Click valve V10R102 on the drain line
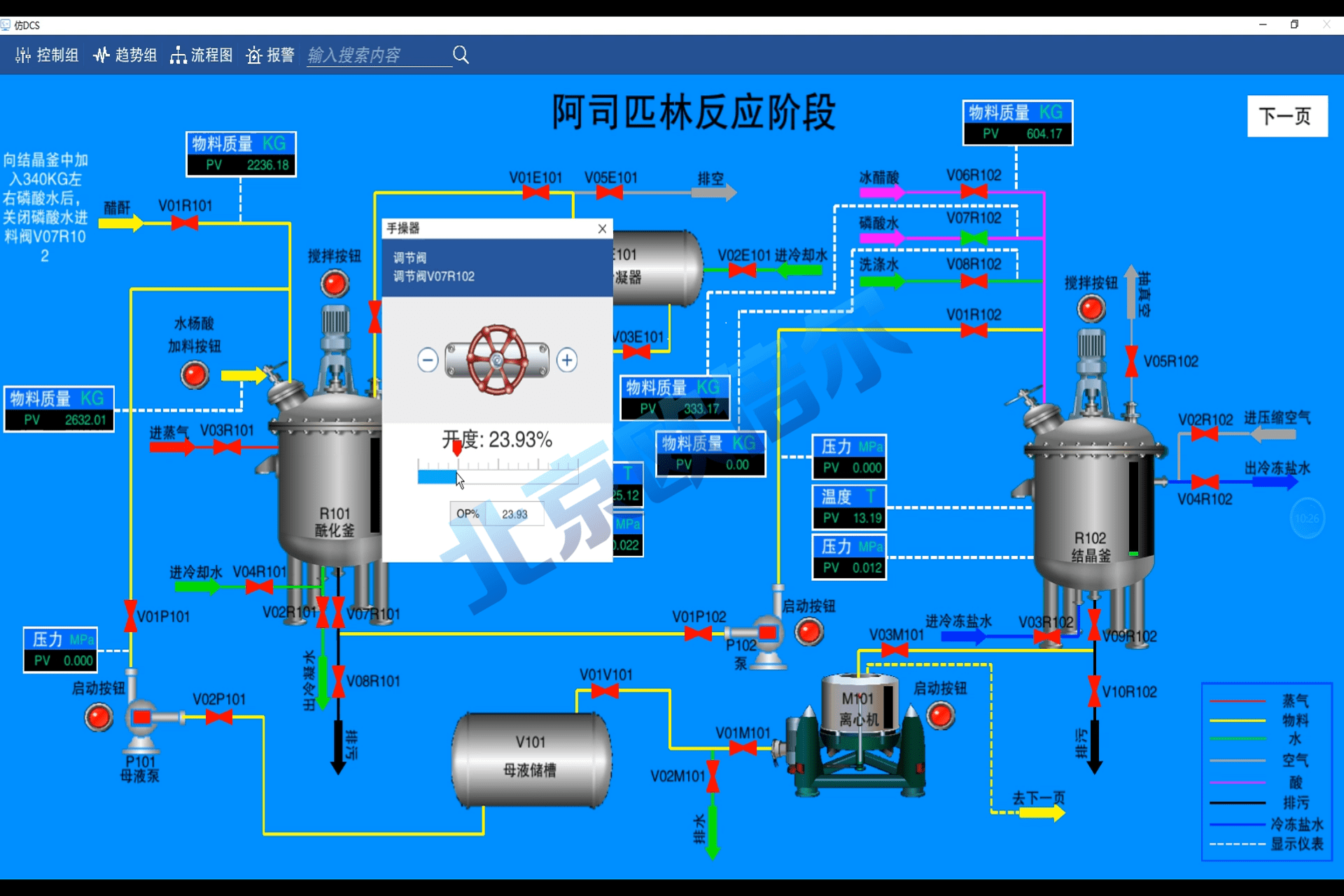Viewport: 1344px width, 896px height. point(1094,692)
